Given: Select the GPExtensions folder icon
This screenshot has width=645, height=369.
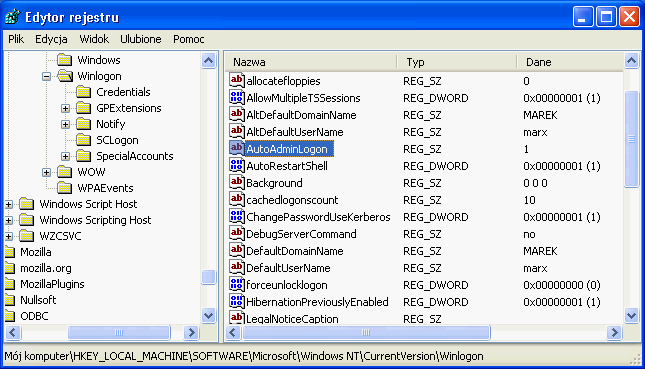Looking at the screenshot, I should [x=84, y=108].
